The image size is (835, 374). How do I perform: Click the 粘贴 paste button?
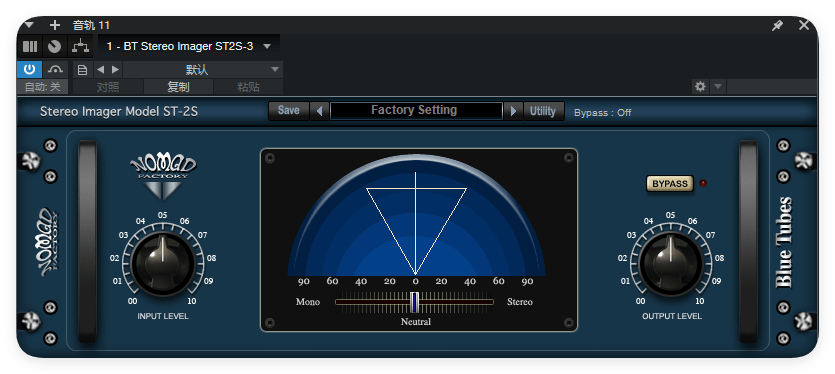pyautogui.click(x=248, y=87)
